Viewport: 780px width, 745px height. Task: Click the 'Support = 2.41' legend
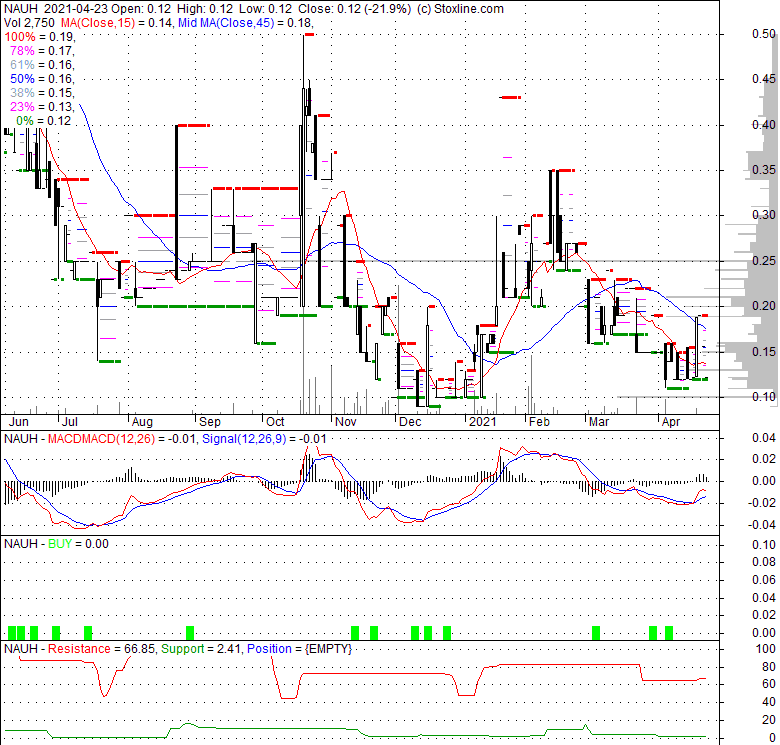pos(201,649)
